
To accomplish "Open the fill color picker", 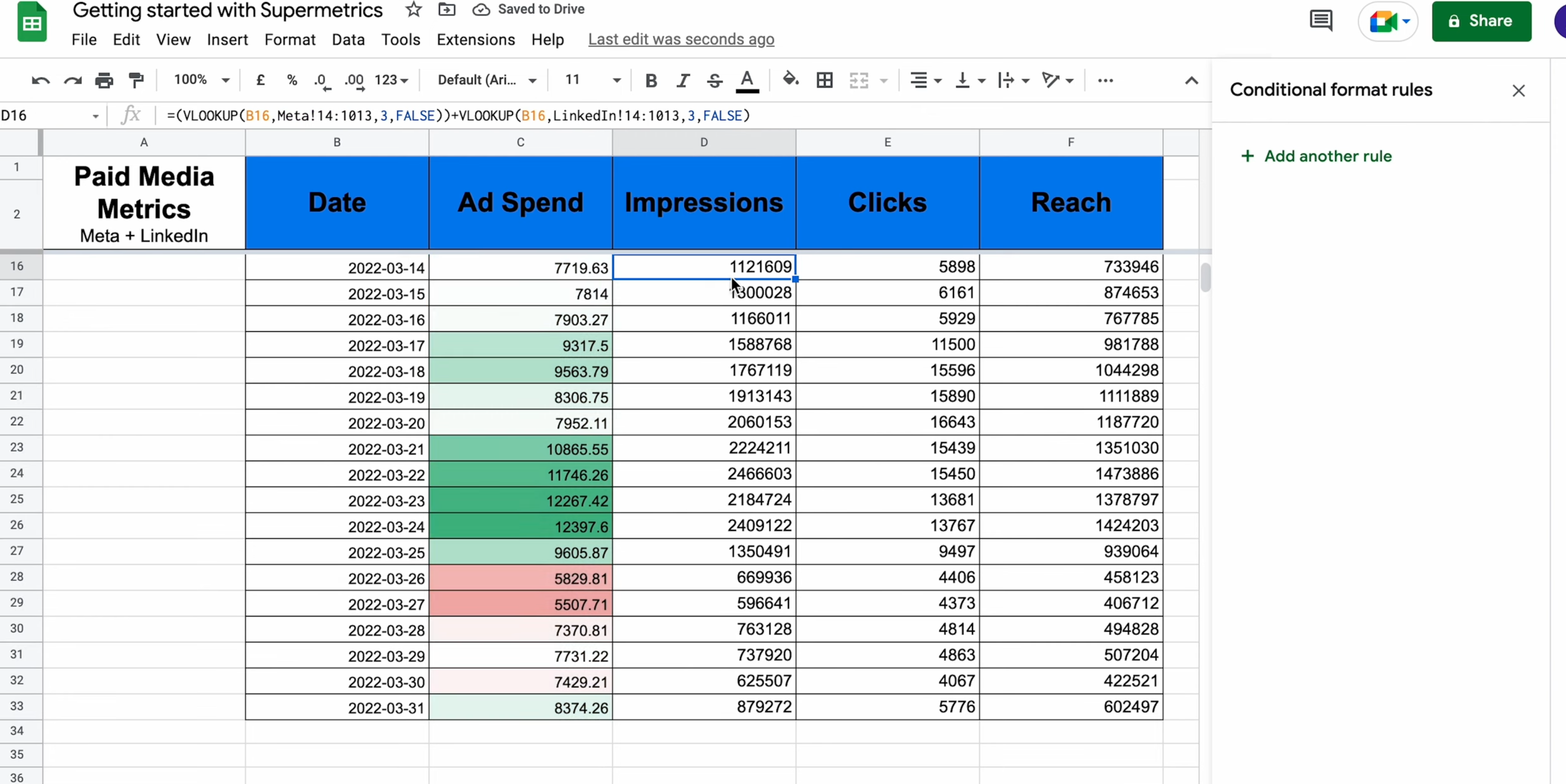I will point(790,79).
